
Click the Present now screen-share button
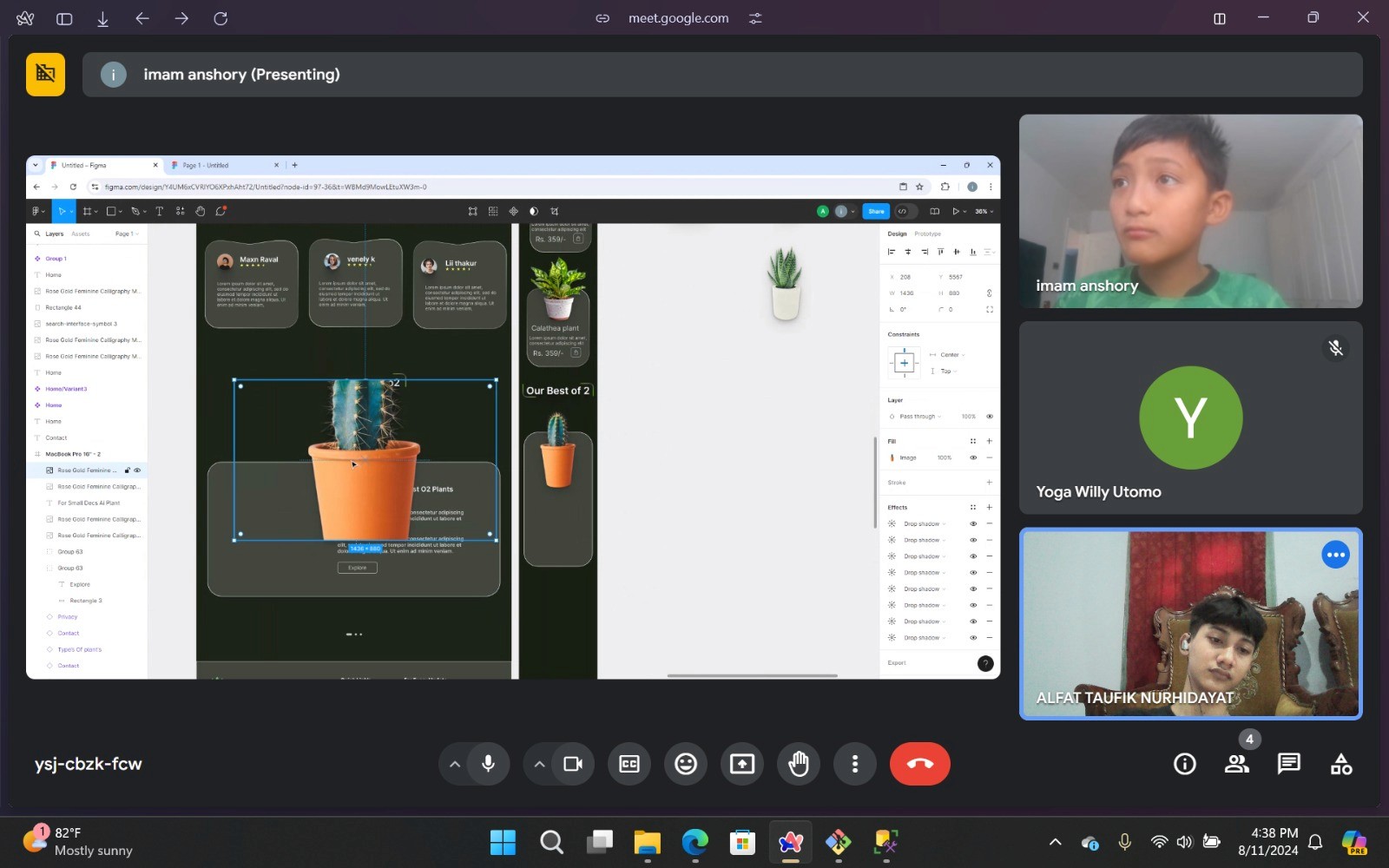click(x=742, y=764)
